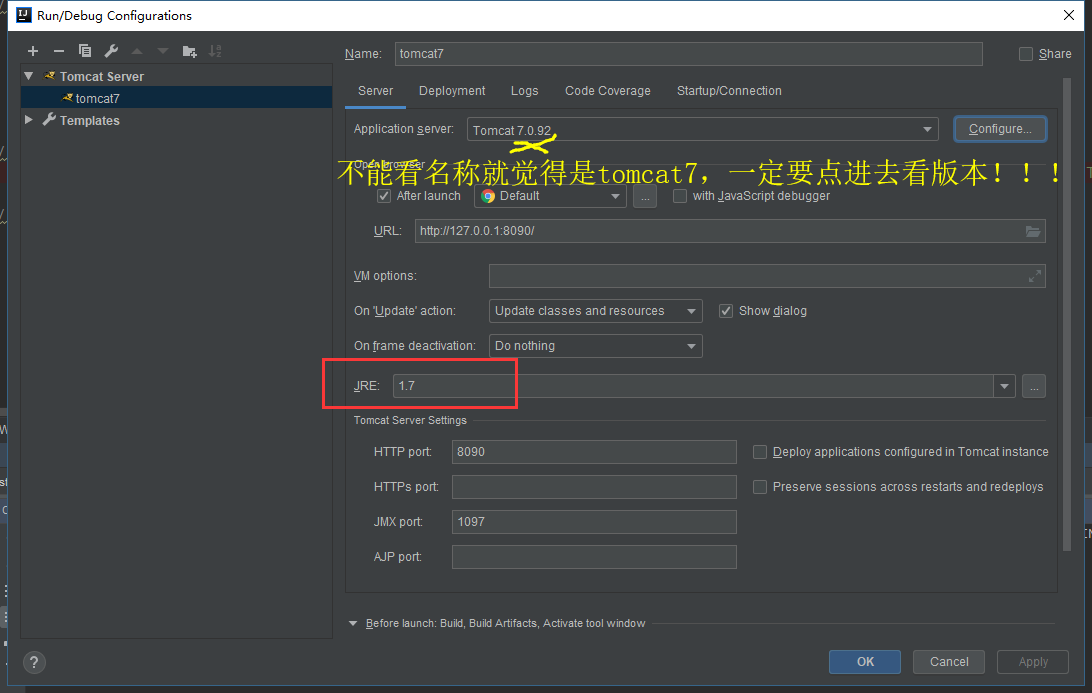Open the Application server dropdown
This screenshot has width=1092, height=693.
[x=927, y=128]
